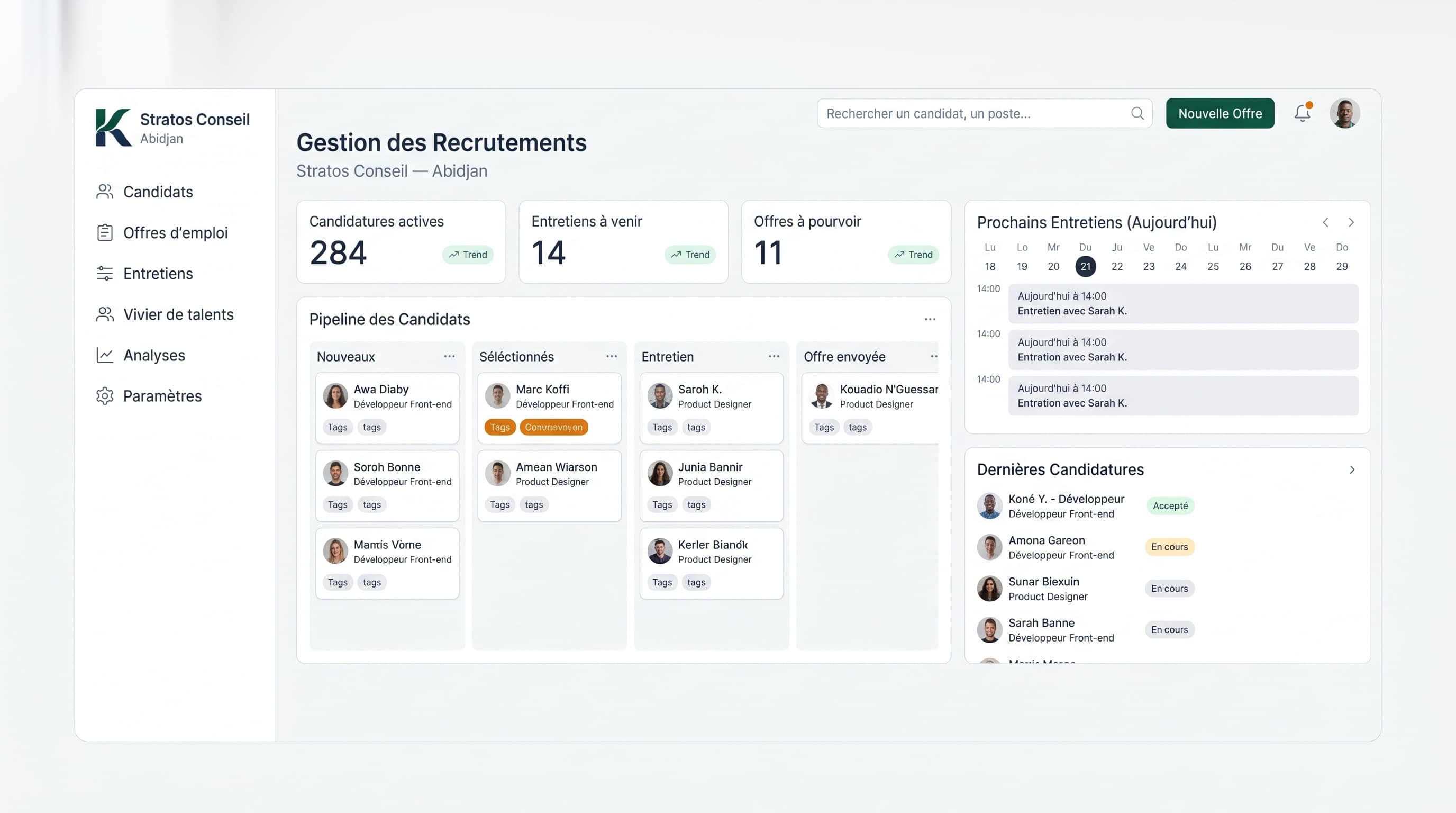The image size is (1456, 813).
Task: Click En cours status for Amona Gareon
Action: tap(1169, 547)
